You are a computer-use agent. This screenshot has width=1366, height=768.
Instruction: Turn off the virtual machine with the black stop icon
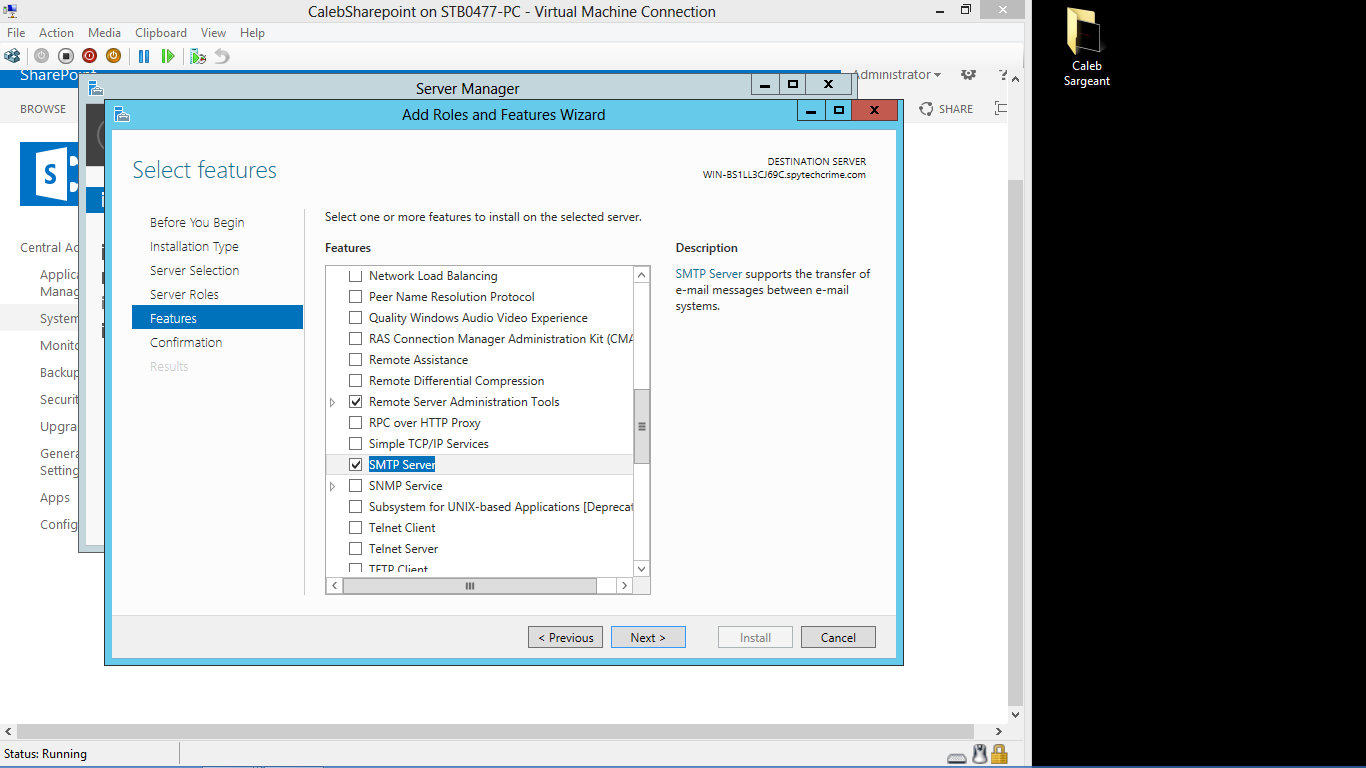pos(65,56)
